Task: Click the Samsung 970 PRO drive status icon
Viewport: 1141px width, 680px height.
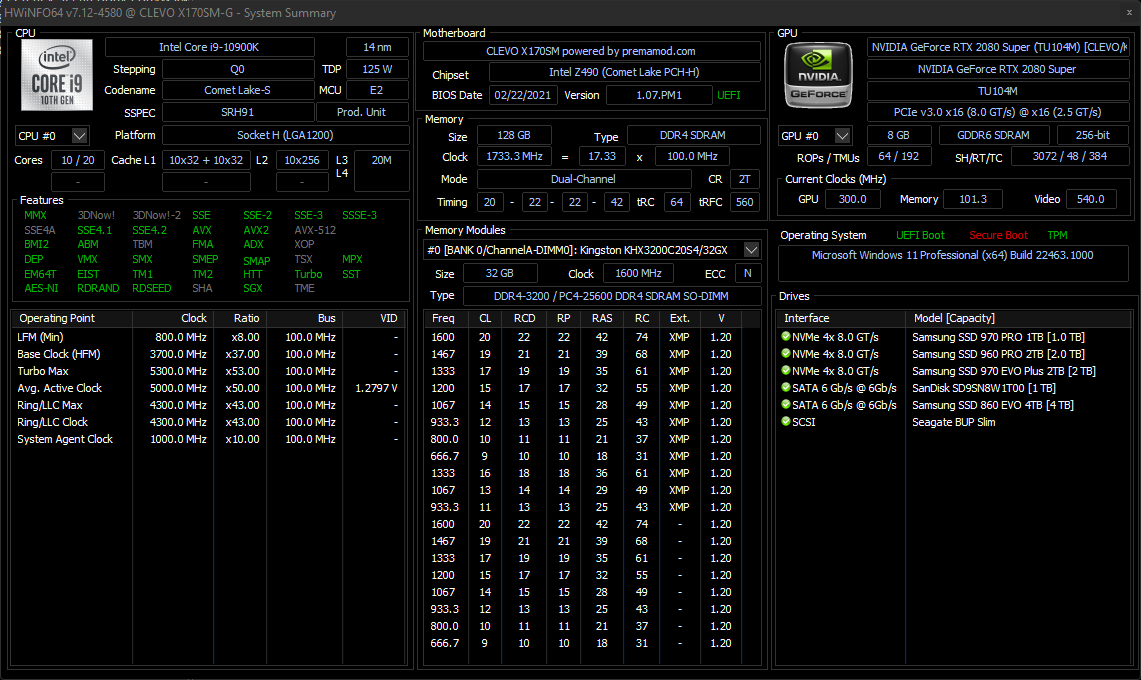Action: (786, 337)
